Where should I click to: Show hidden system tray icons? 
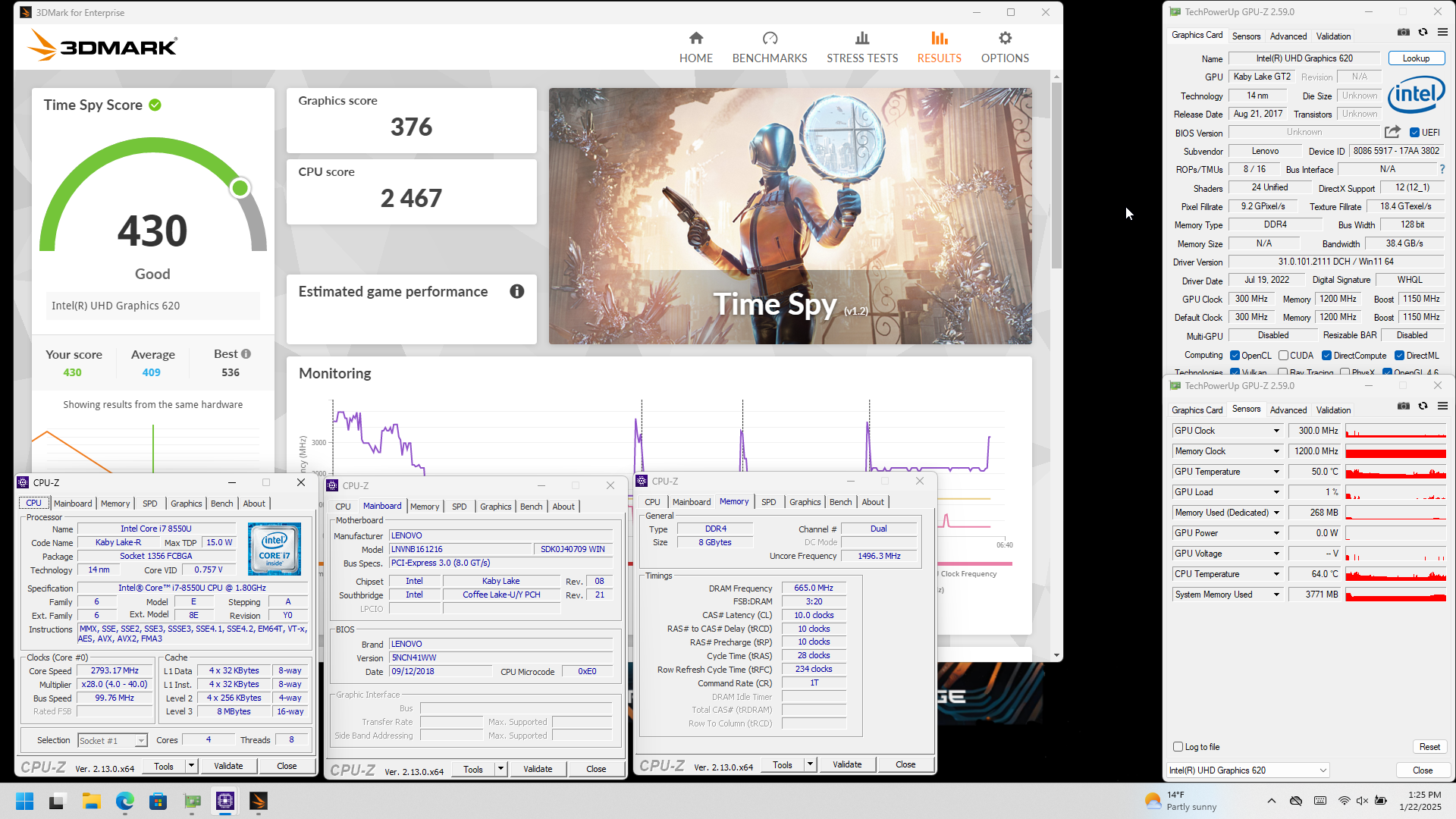[x=1272, y=801]
